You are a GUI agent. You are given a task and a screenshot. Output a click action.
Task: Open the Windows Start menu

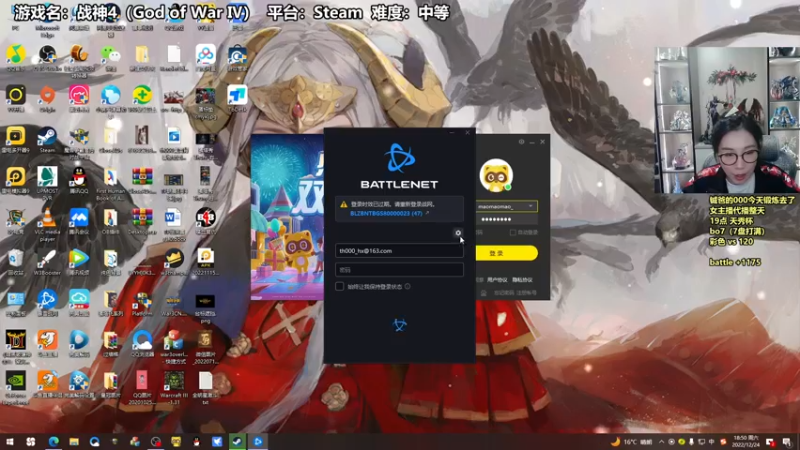tap(10, 441)
